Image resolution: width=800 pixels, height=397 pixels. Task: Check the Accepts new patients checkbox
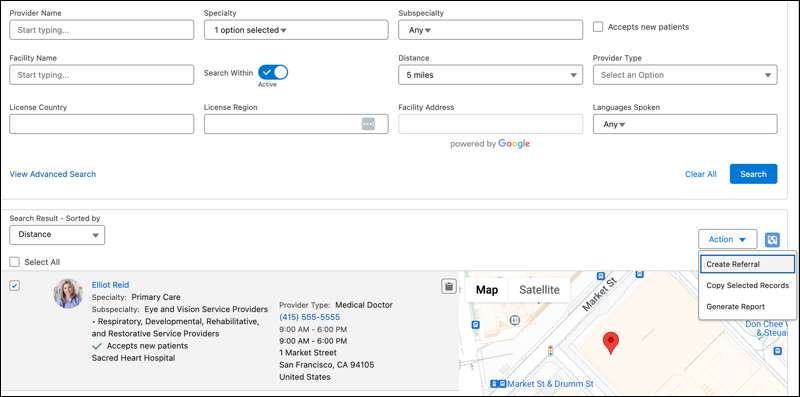[x=598, y=27]
